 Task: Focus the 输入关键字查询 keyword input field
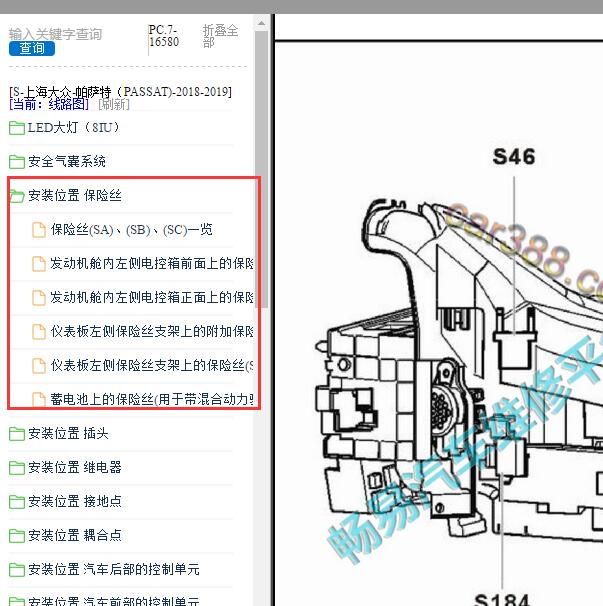click(55, 34)
